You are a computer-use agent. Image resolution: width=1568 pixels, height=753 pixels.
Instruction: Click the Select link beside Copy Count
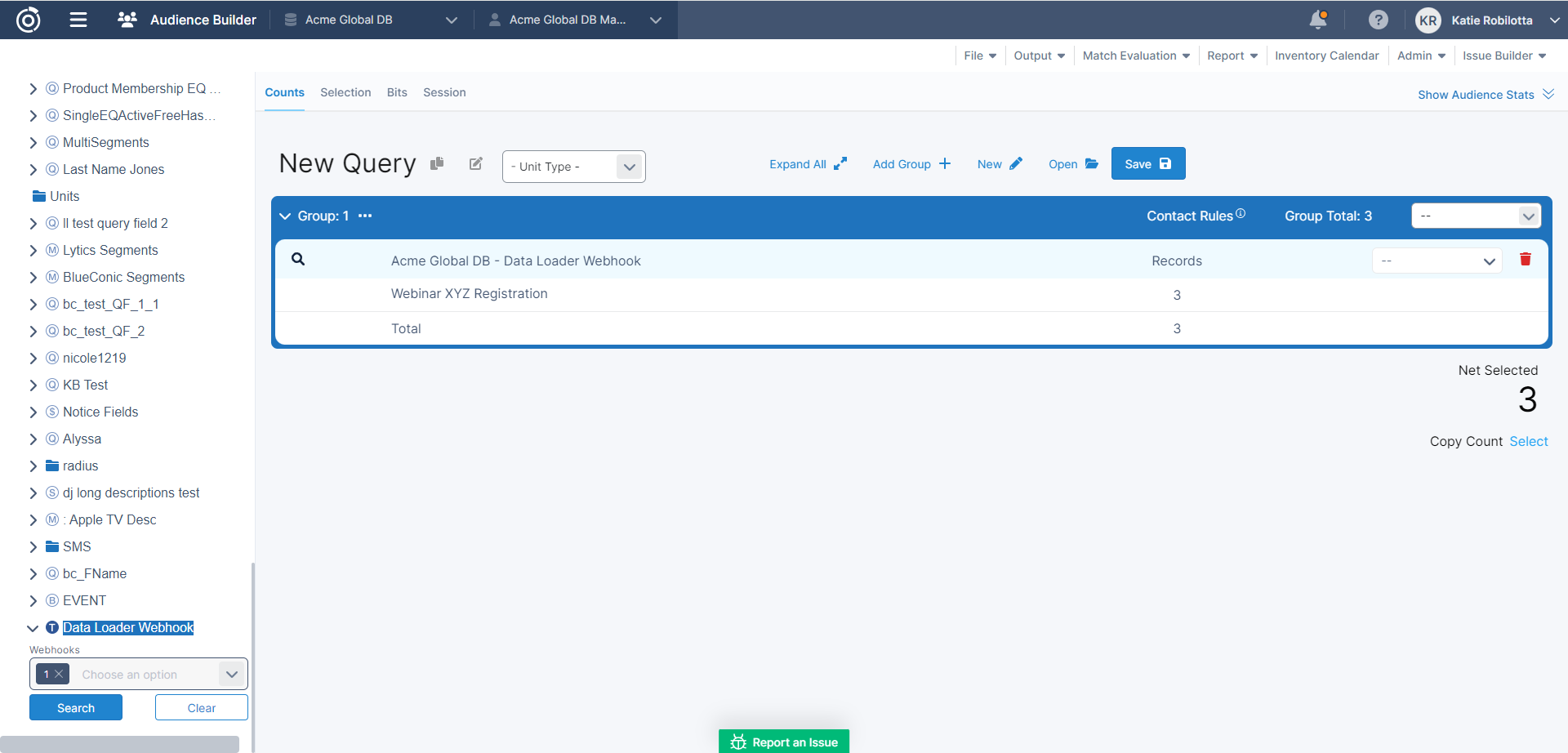pyautogui.click(x=1528, y=441)
